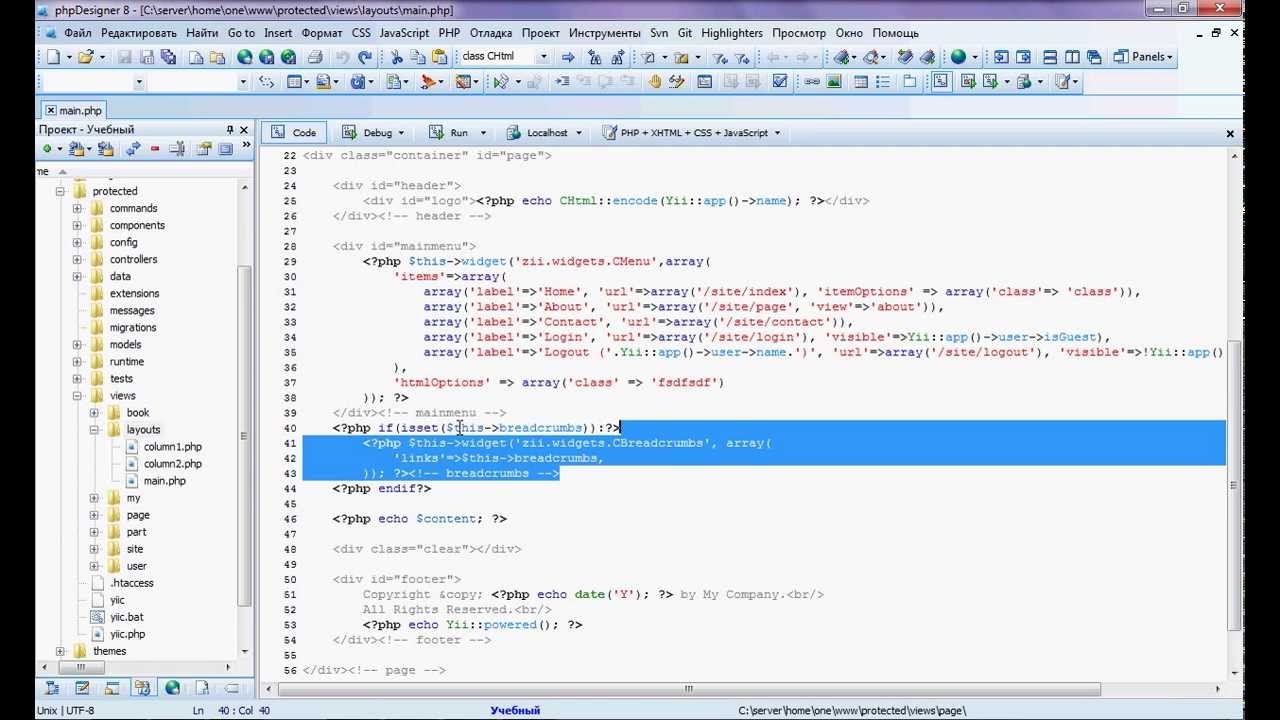1280x720 pixels.
Task: Click the UTF-8 encoding status text
Action: [80, 710]
